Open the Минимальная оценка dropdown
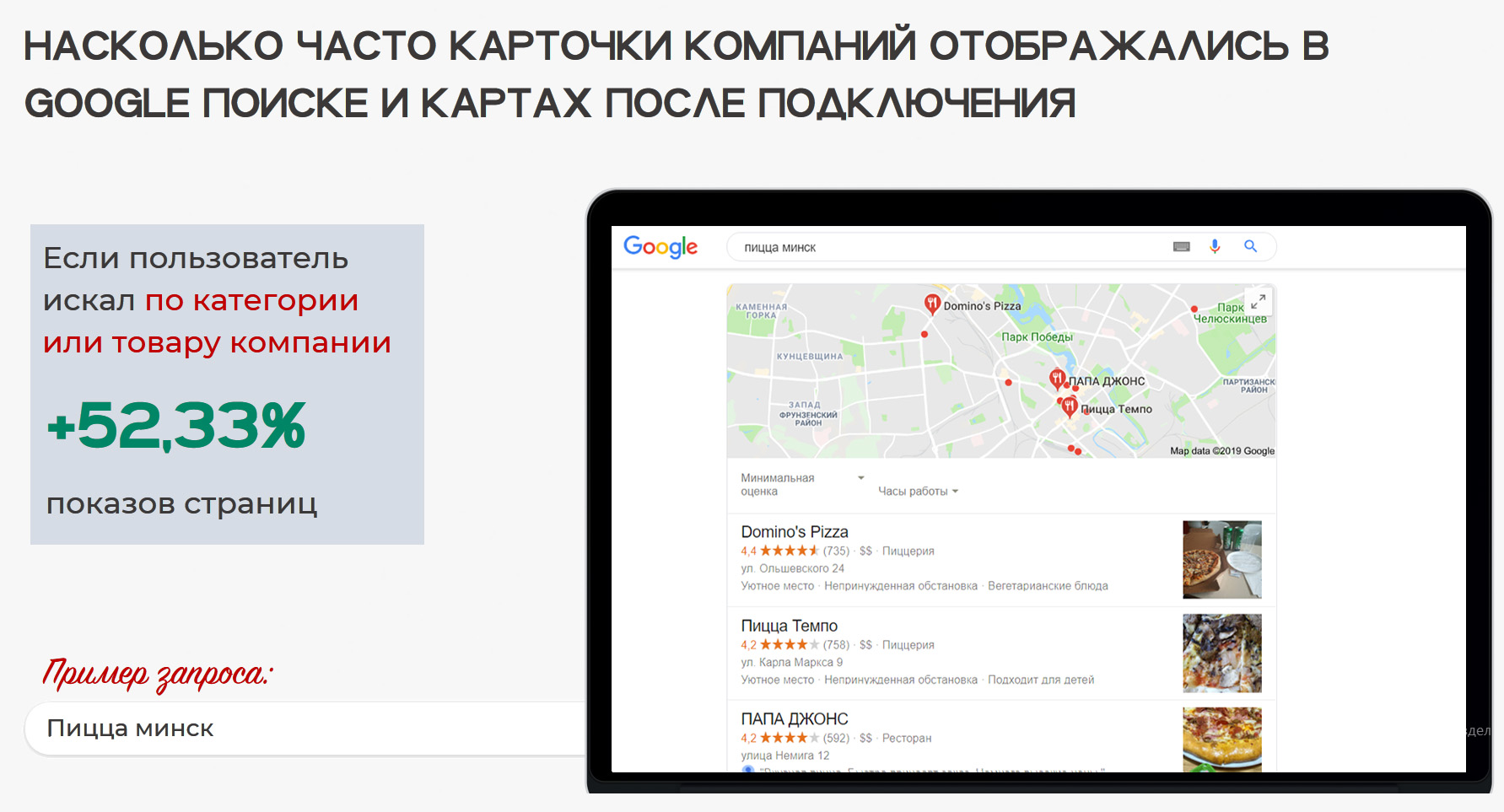Screen dimensions: 1504x812 [802, 484]
